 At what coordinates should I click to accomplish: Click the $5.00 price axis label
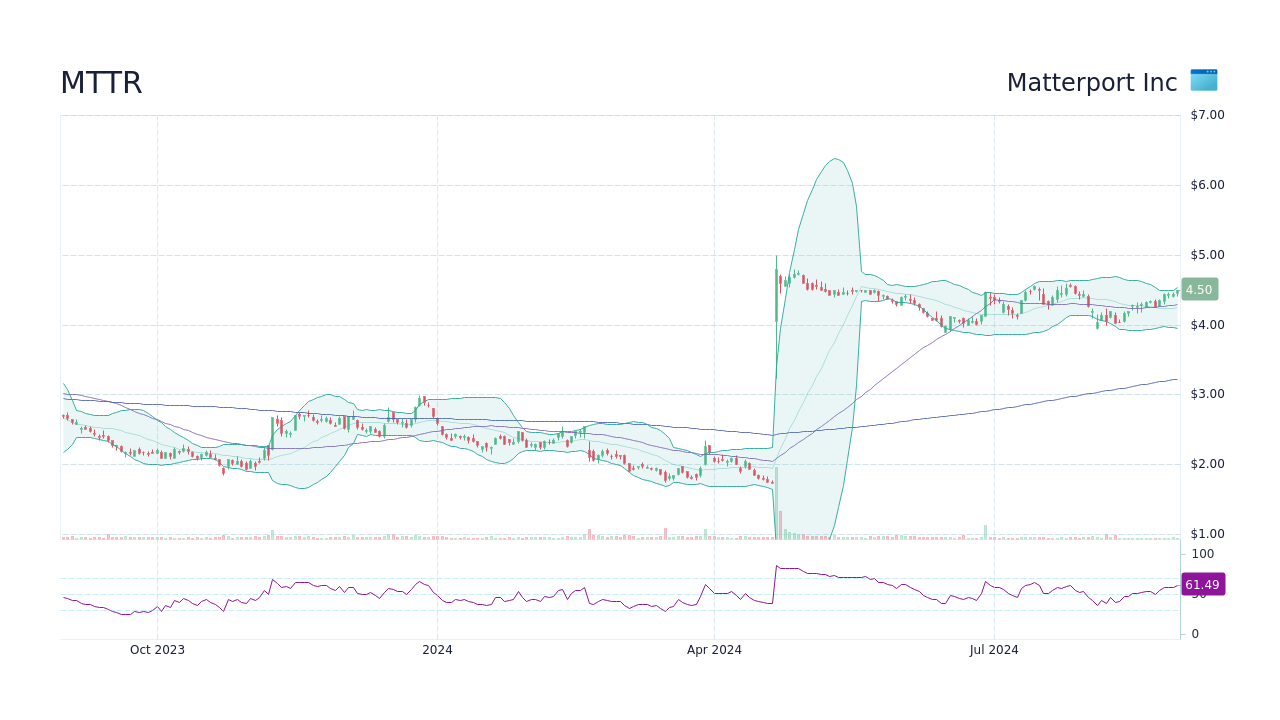coord(1207,255)
